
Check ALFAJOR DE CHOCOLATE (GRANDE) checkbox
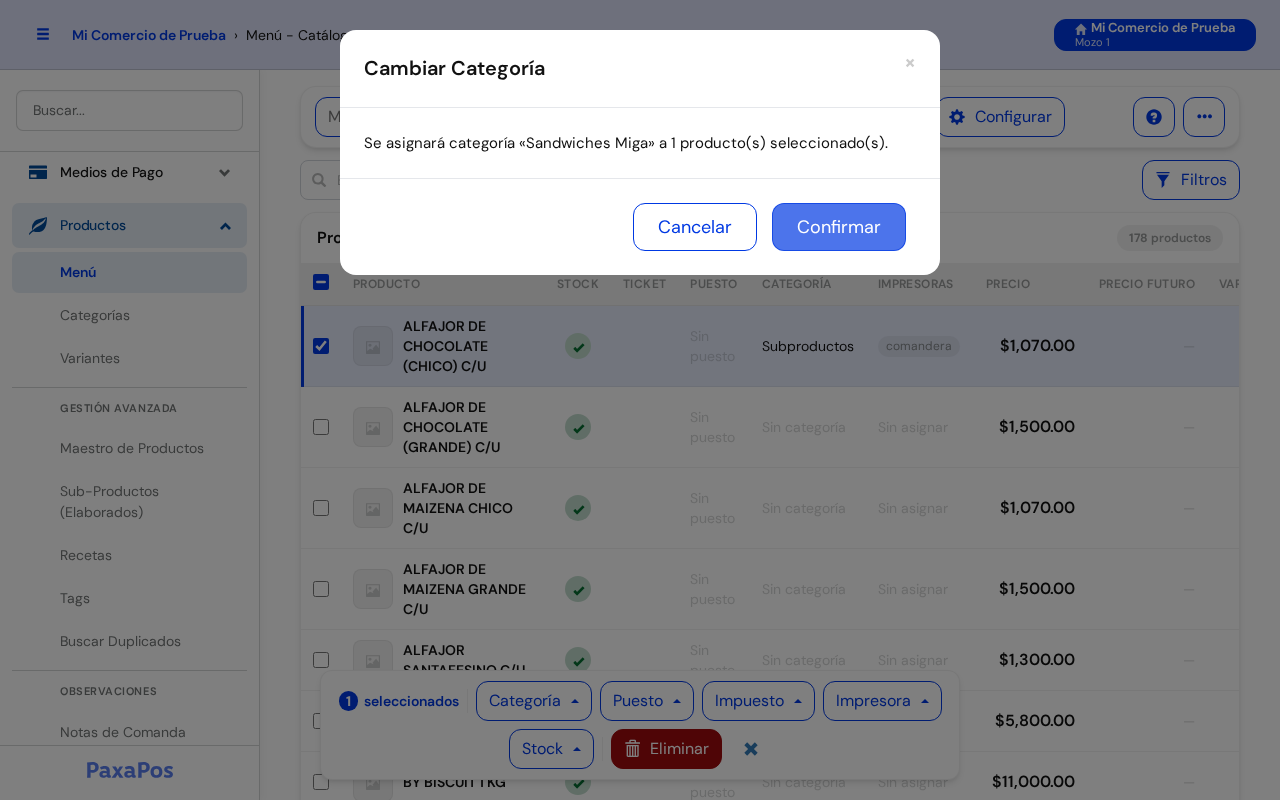321,427
